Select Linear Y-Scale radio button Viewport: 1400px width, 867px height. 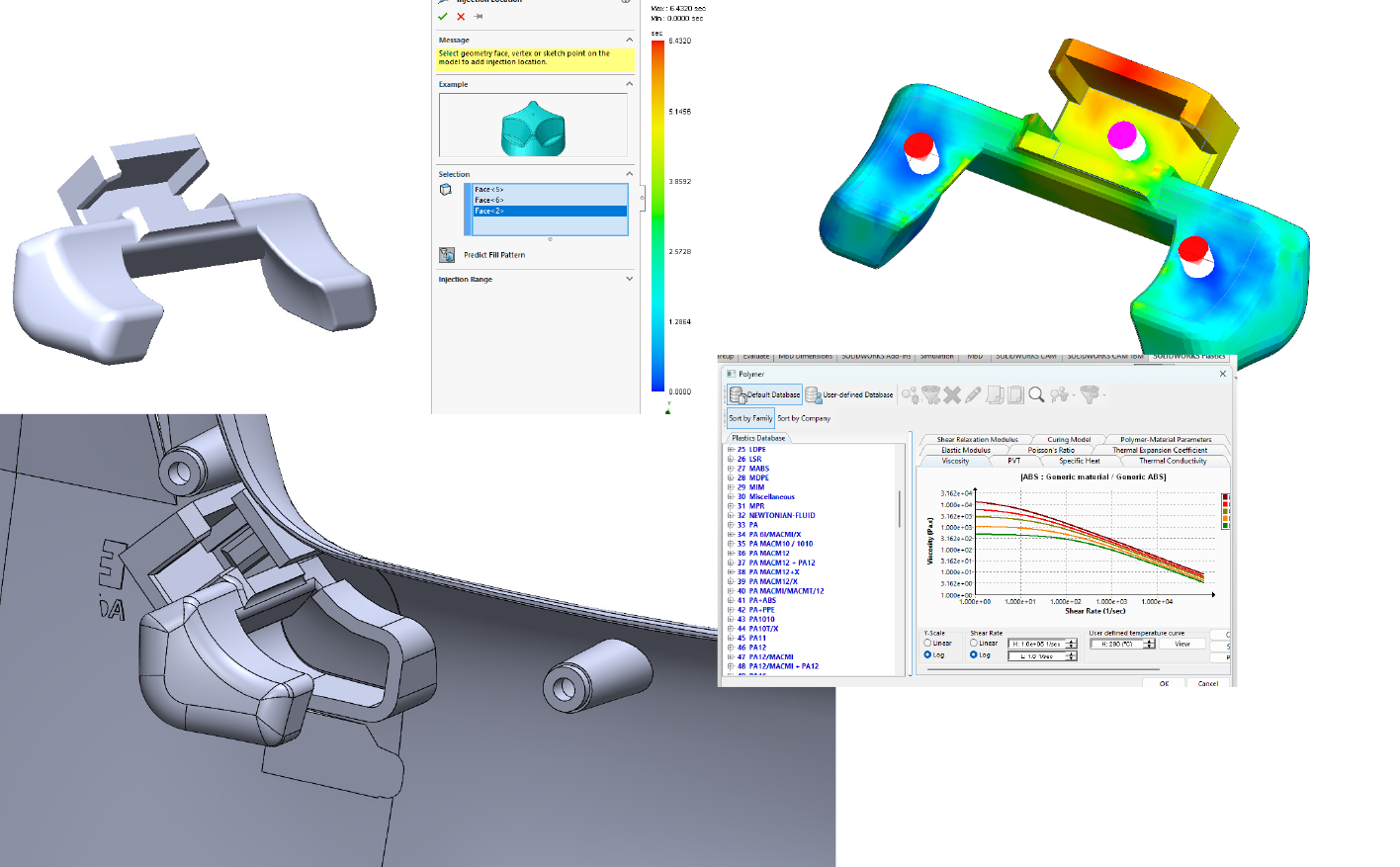click(927, 644)
